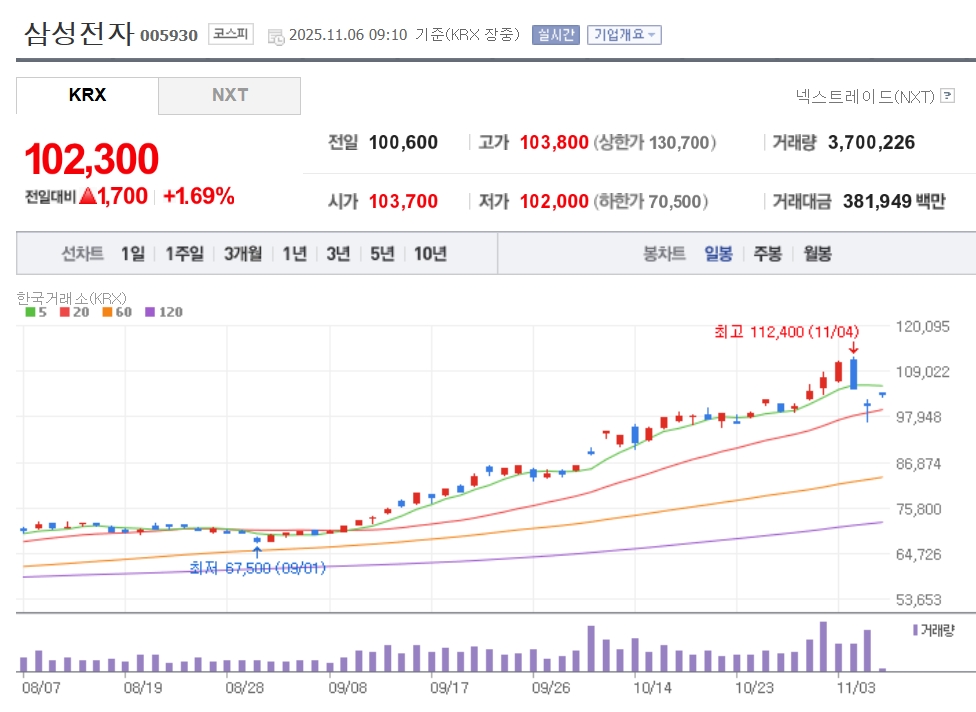976x712 pixels.
Task: Click the red arrow at the 112,400 high
Action: coord(853,348)
